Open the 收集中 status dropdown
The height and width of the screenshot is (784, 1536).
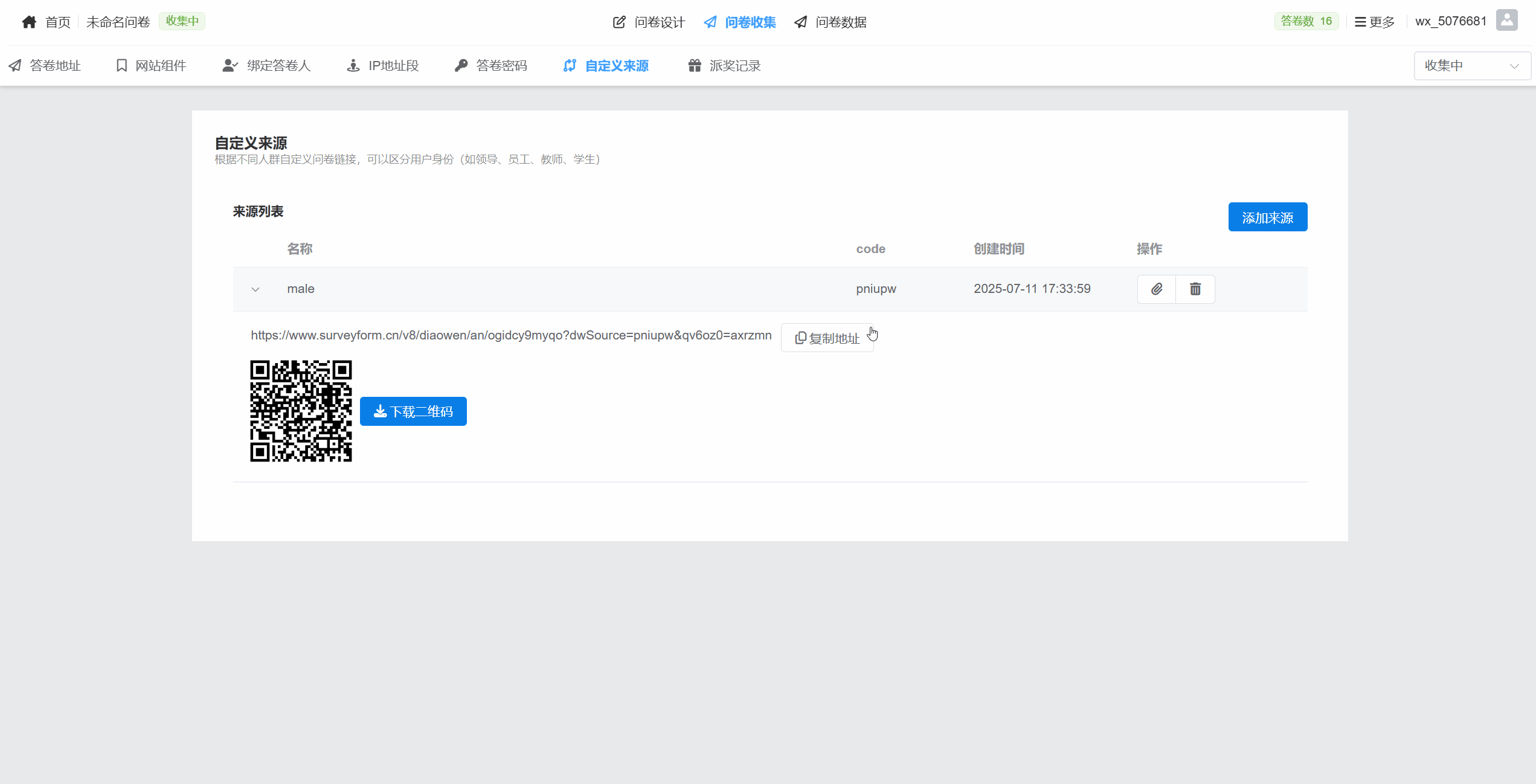click(1471, 66)
